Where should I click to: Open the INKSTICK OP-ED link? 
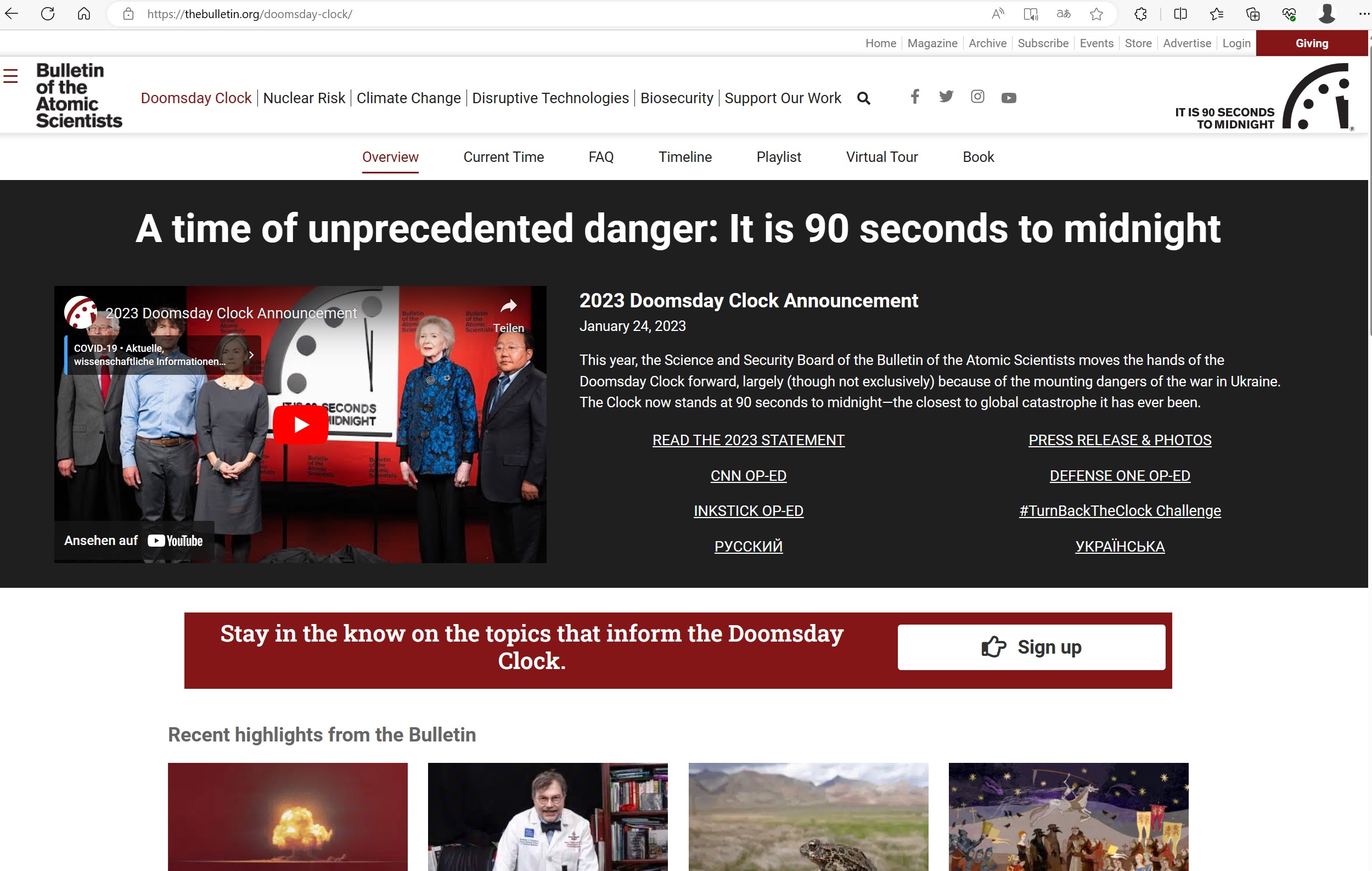click(748, 511)
